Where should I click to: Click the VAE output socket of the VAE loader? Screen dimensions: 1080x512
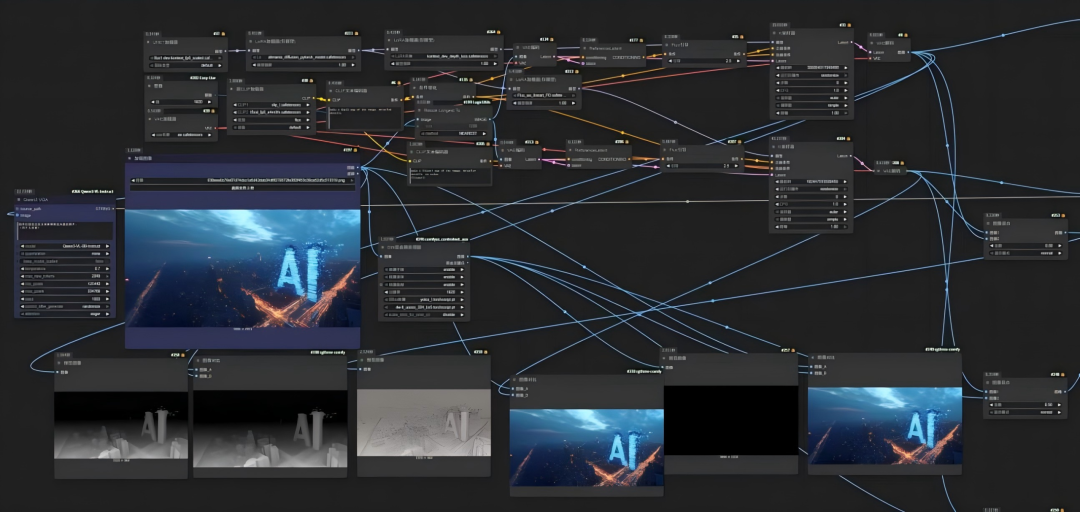(217, 127)
